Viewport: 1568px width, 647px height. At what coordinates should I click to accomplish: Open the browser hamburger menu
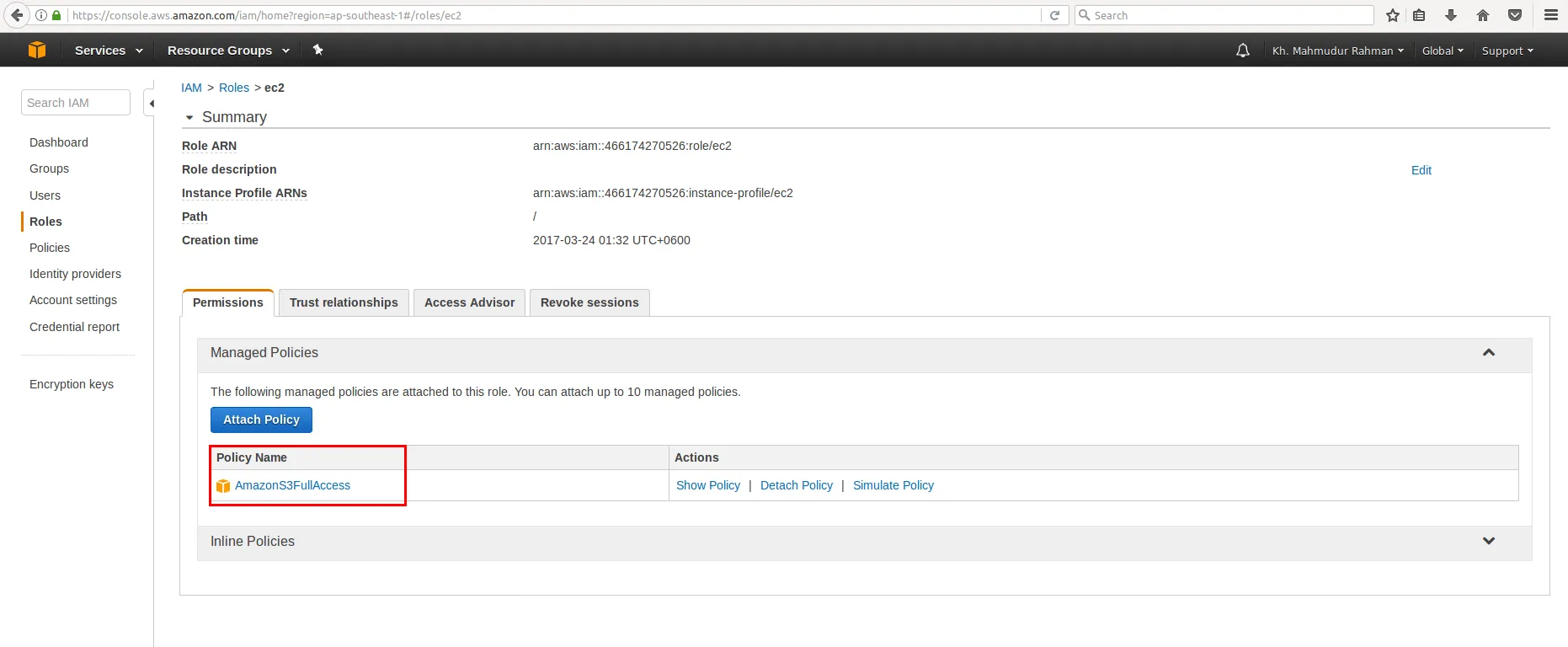coord(1551,15)
